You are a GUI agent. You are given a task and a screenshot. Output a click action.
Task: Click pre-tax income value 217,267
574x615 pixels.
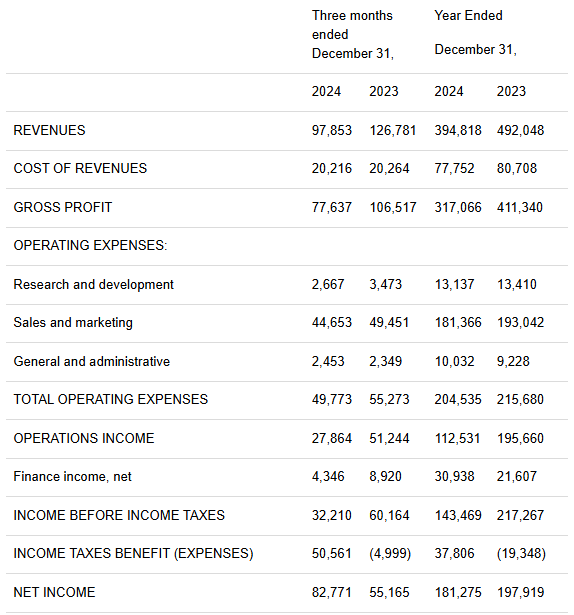pyautogui.click(x=520, y=515)
